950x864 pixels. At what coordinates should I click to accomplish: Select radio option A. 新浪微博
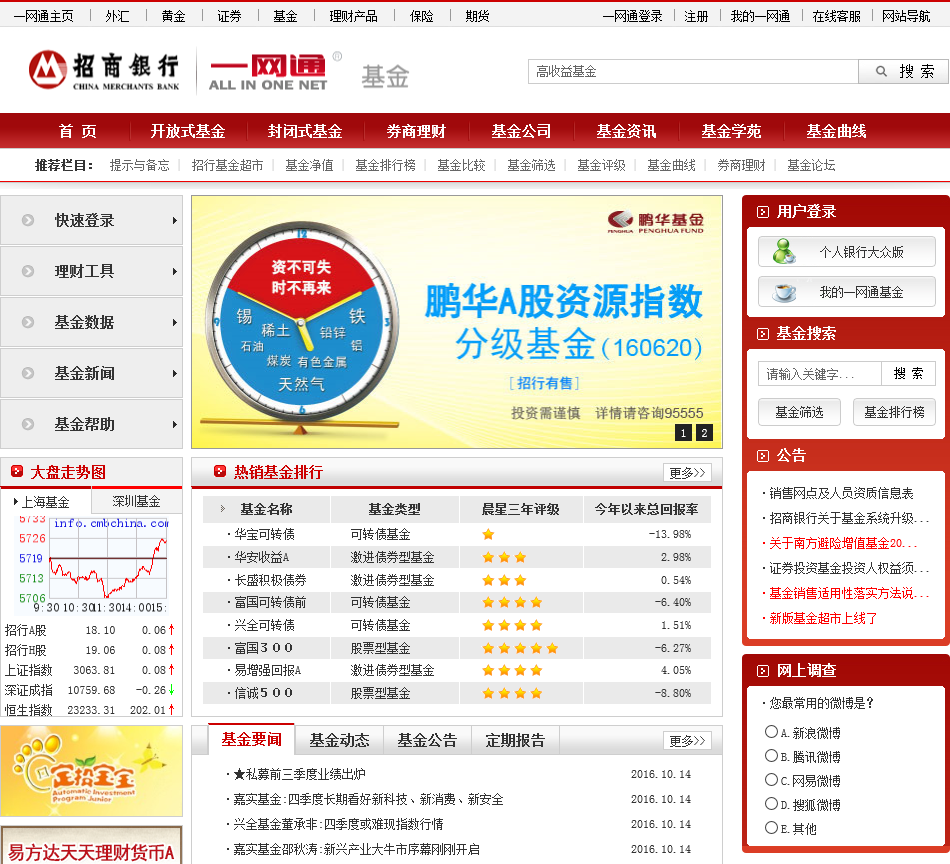coord(771,731)
